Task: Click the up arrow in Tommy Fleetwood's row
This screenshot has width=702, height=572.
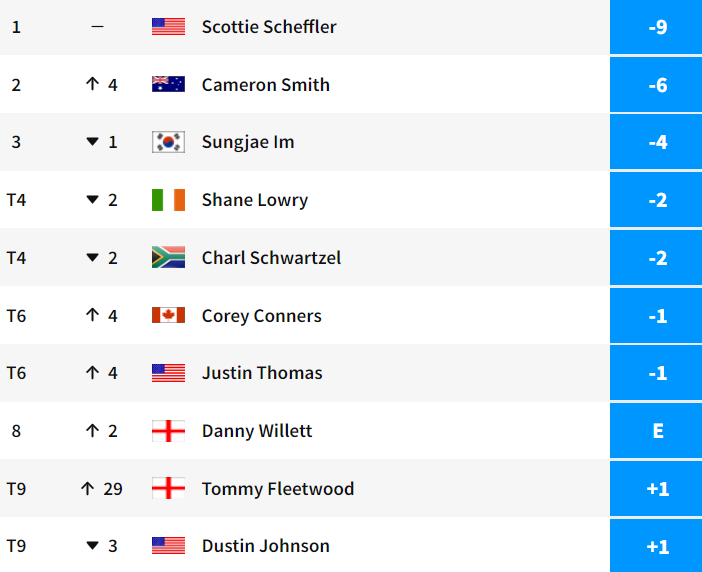Action: click(x=87, y=489)
